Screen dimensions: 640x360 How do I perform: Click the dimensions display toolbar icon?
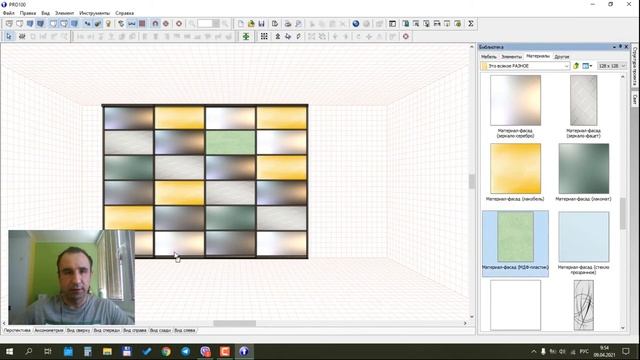(131, 24)
